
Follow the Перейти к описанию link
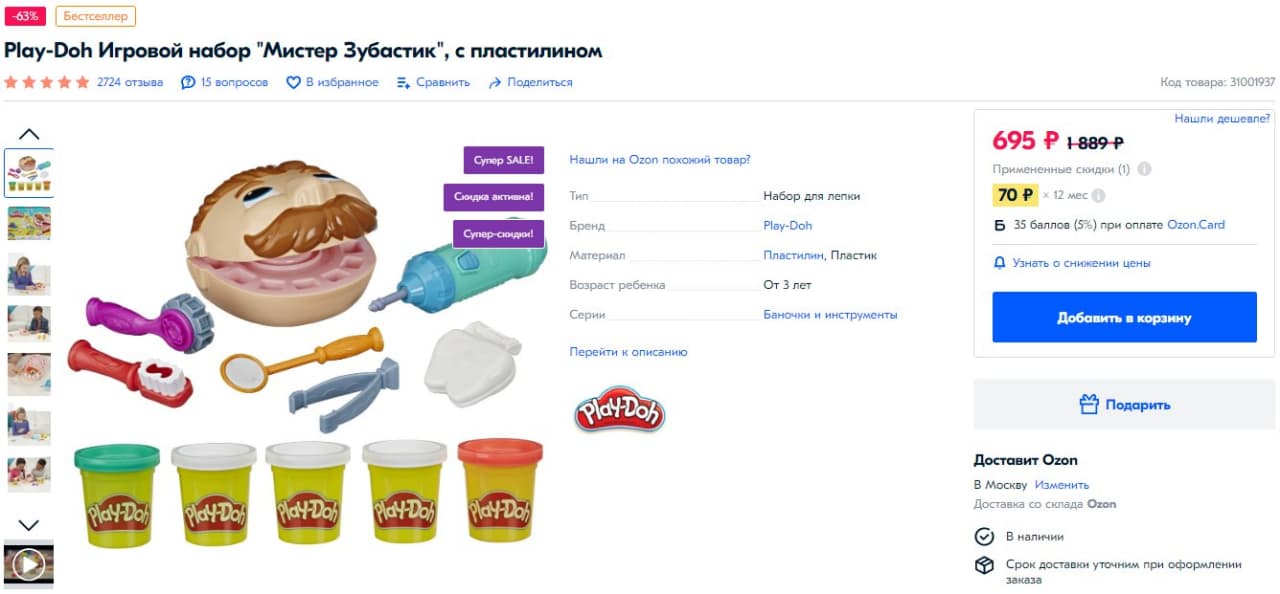628,352
